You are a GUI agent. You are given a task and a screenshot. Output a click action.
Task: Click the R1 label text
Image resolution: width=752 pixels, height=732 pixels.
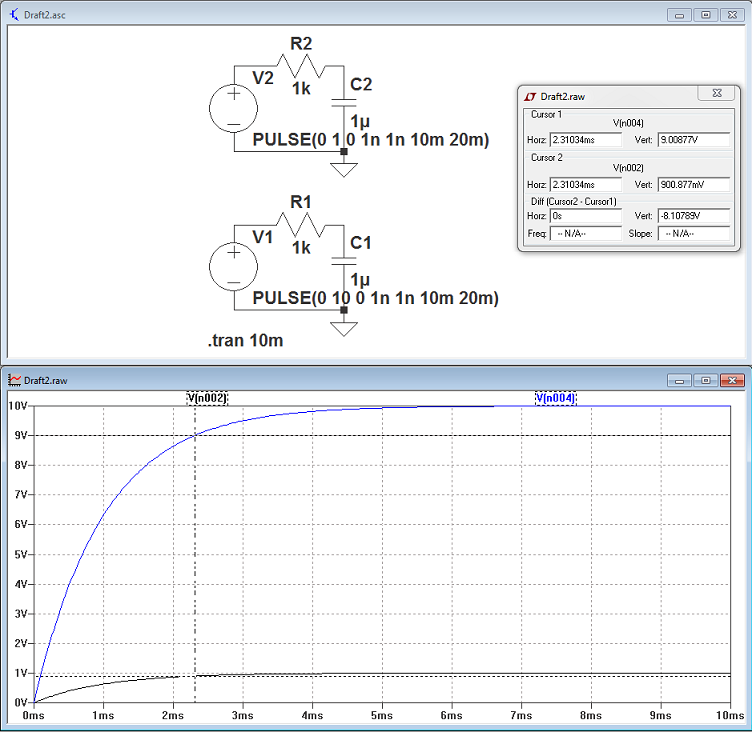coord(301,202)
